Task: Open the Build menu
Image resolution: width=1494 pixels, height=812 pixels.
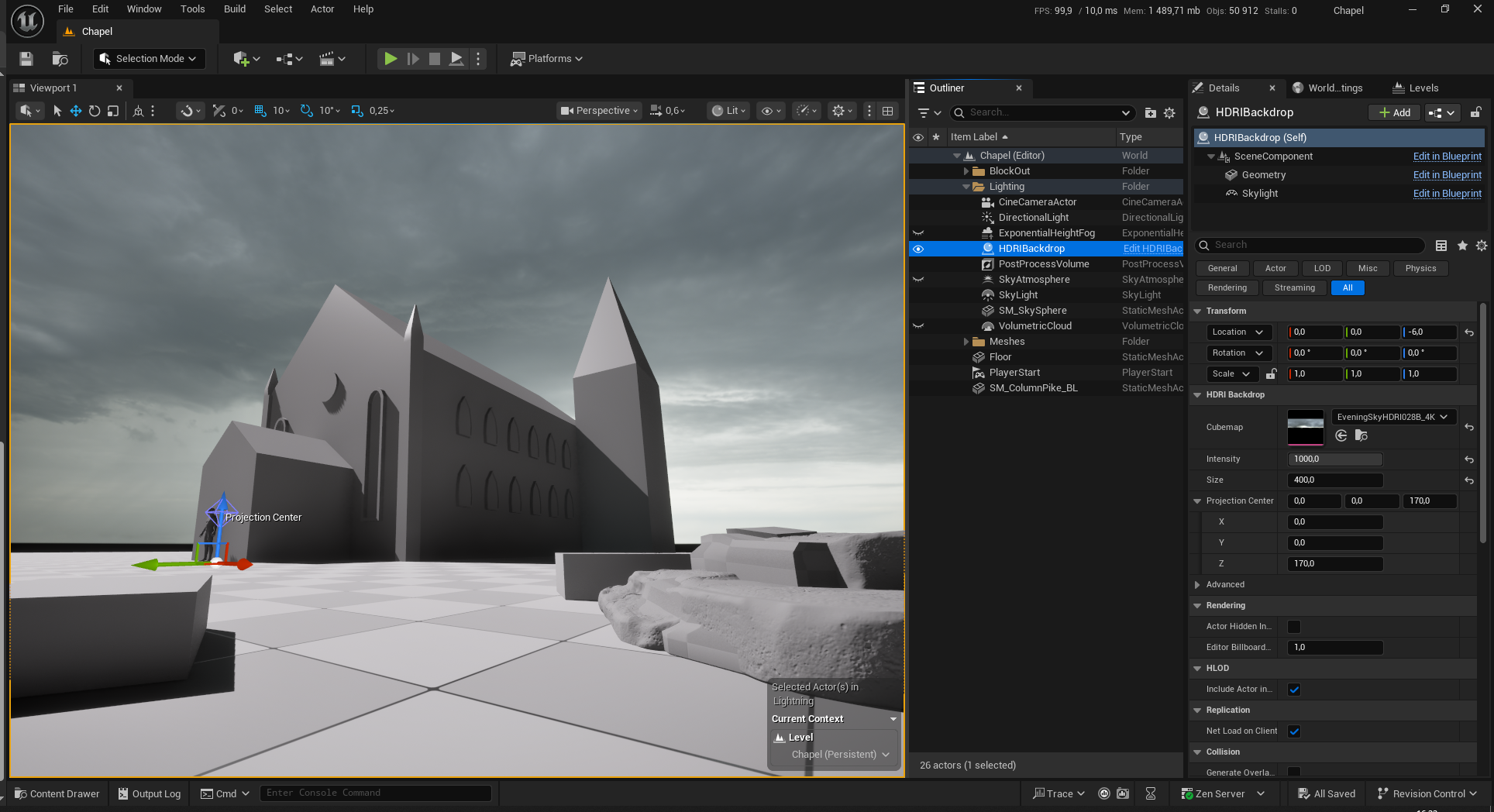Action: (235, 9)
